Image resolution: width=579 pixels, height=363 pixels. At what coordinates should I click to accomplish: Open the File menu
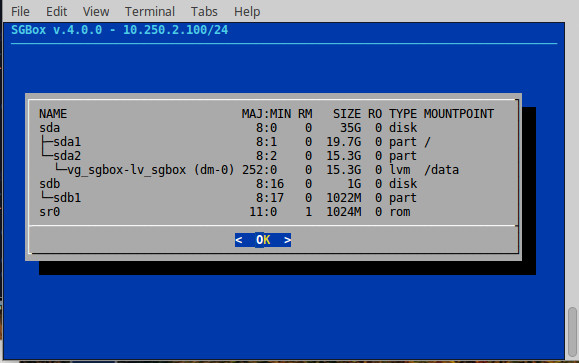20,11
